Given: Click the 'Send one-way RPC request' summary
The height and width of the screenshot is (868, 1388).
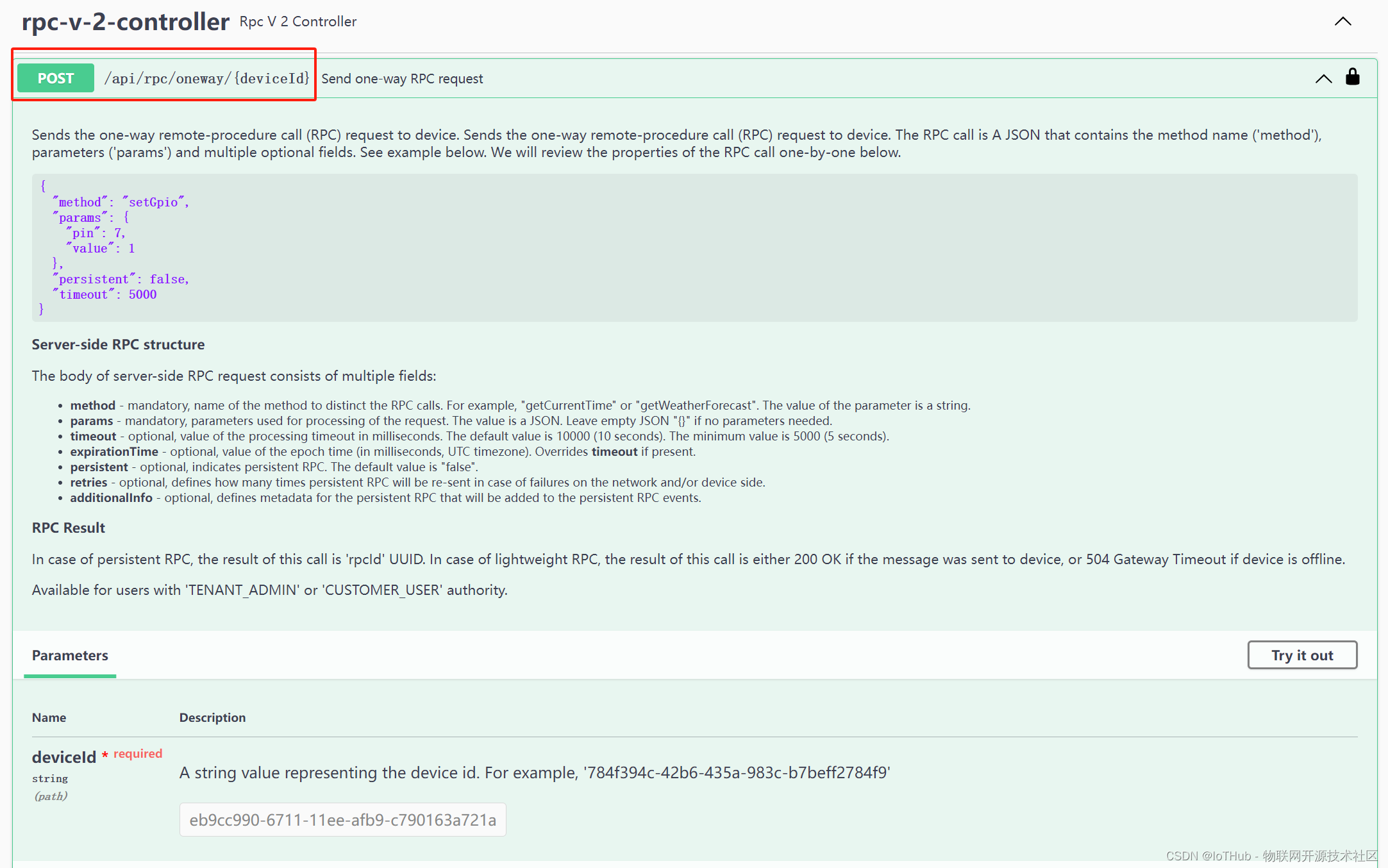Looking at the screenshot, I should [402, 78].
